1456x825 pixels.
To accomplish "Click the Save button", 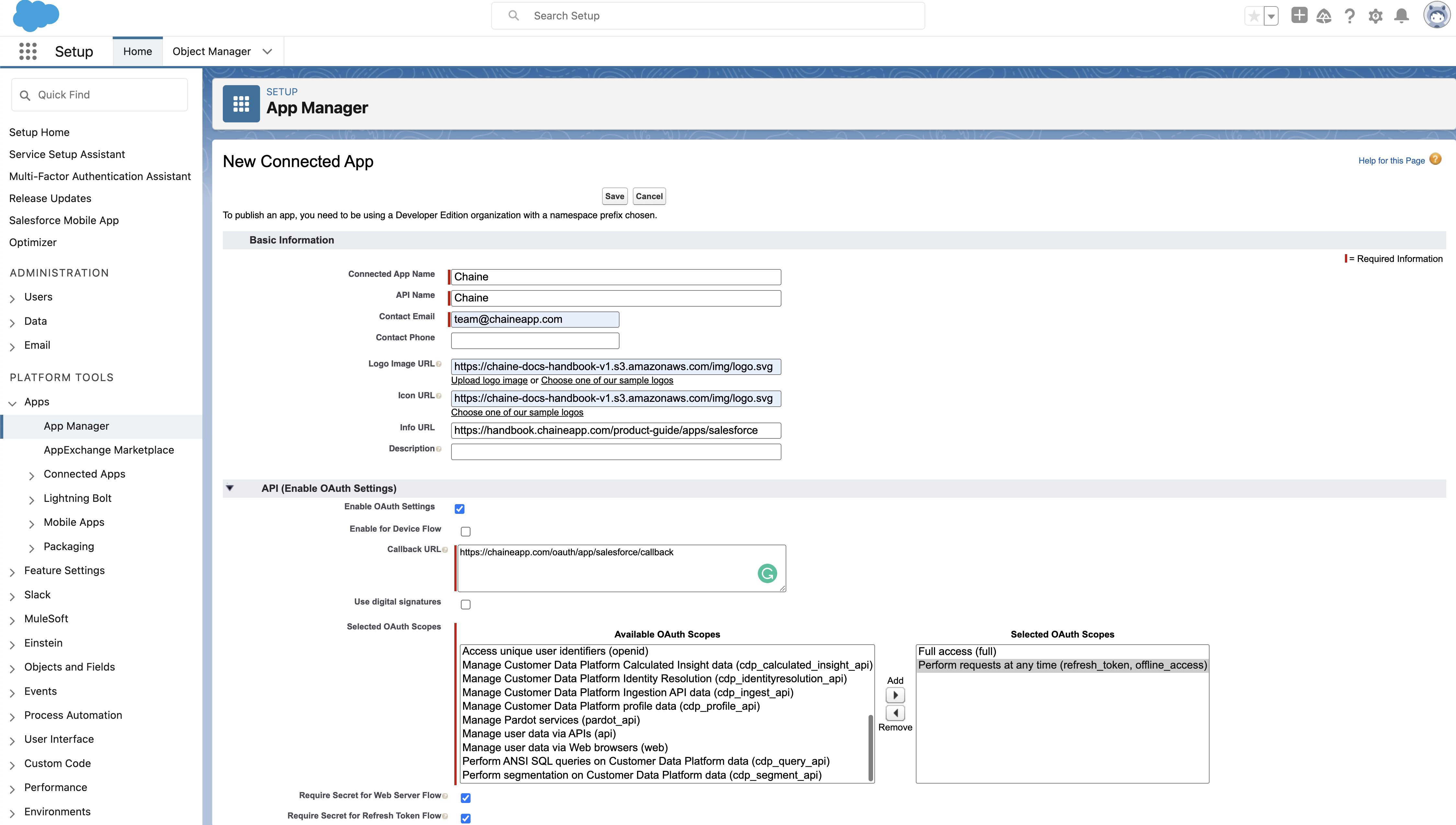I will coord(614,196).
